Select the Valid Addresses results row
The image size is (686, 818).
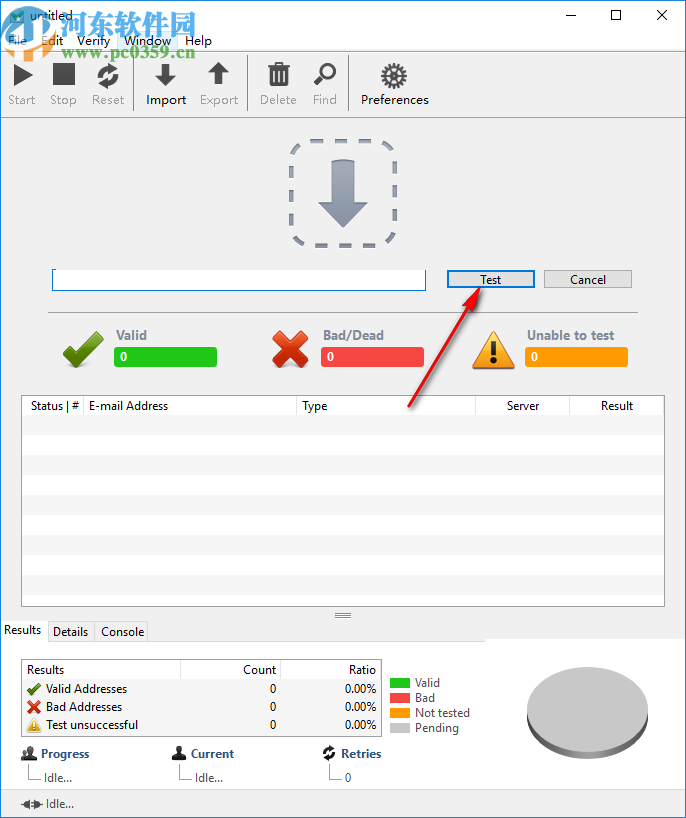[201, 689]
